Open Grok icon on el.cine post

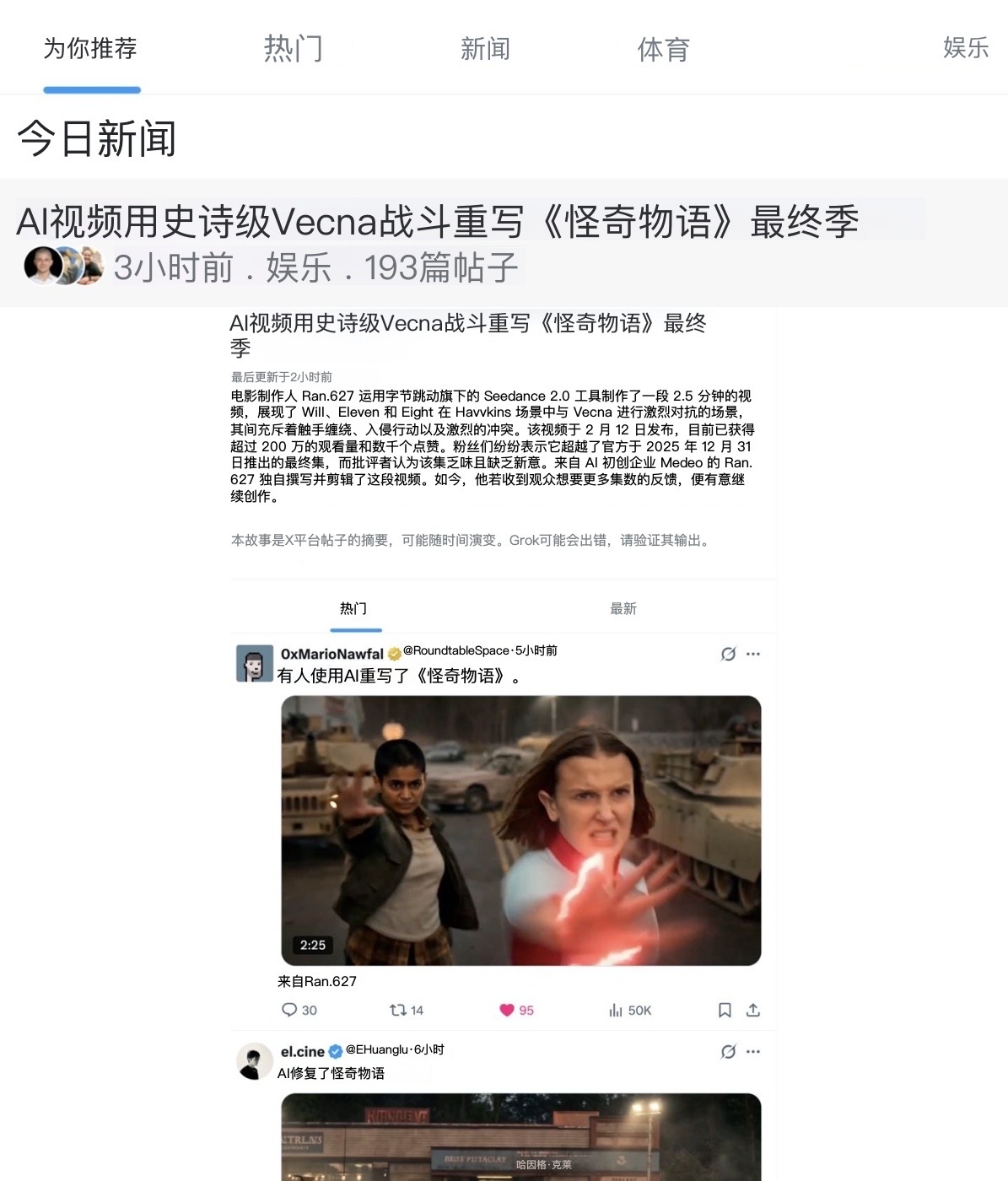click(x=728, y=1051)
